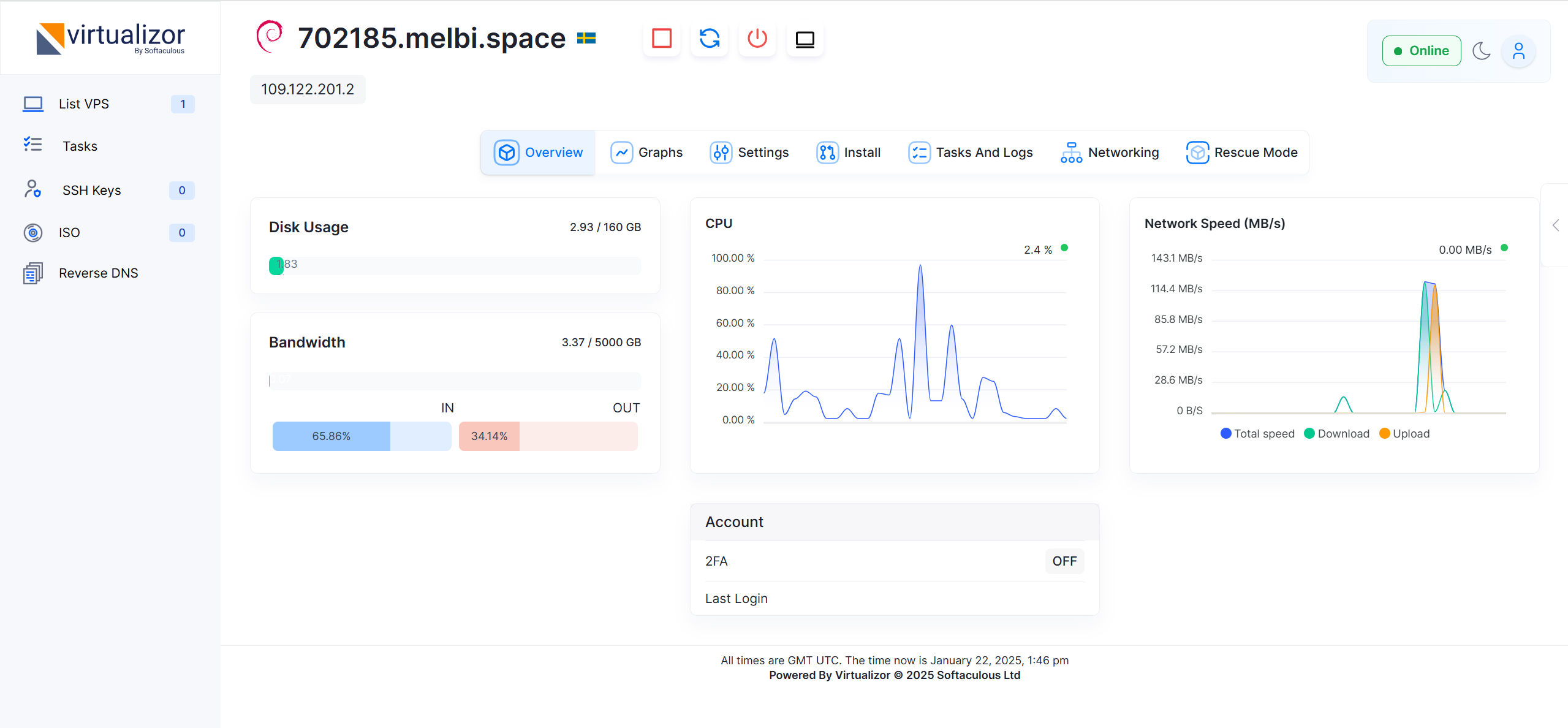Image resolution: width=1568 pixels, height=728 pixels.
Task: Click the Last Login row
Action: [x=895, y=599]
